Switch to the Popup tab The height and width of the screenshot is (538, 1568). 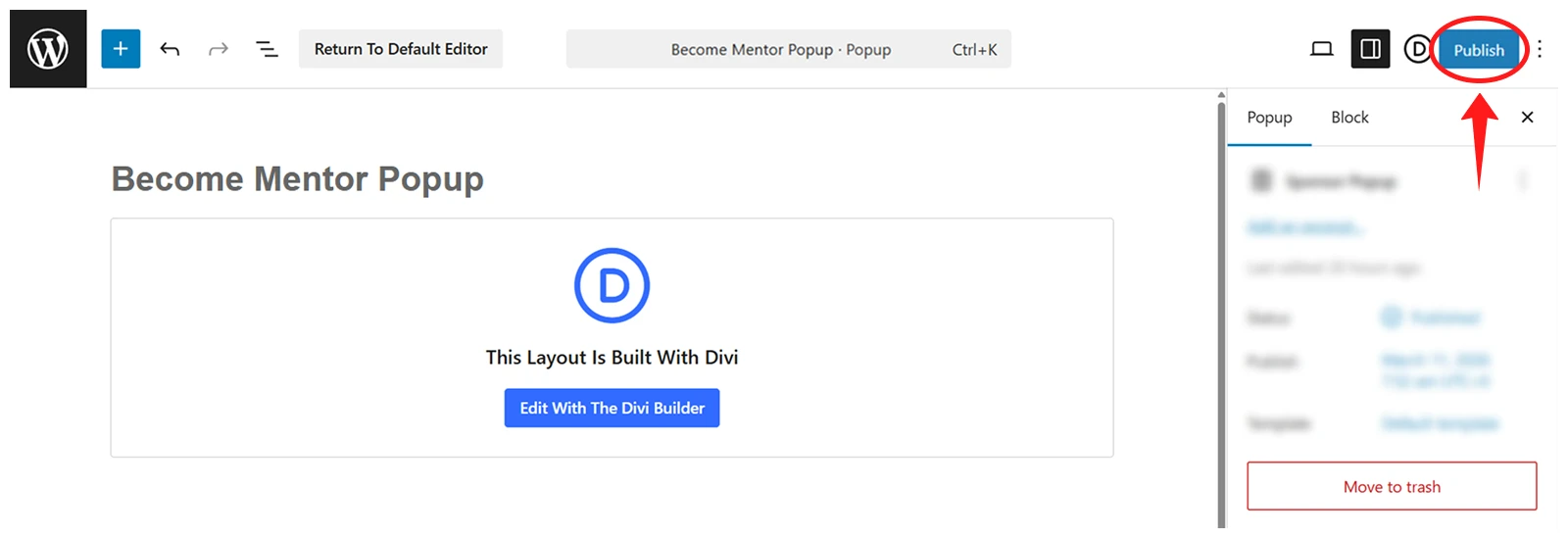pos(1269,118)
